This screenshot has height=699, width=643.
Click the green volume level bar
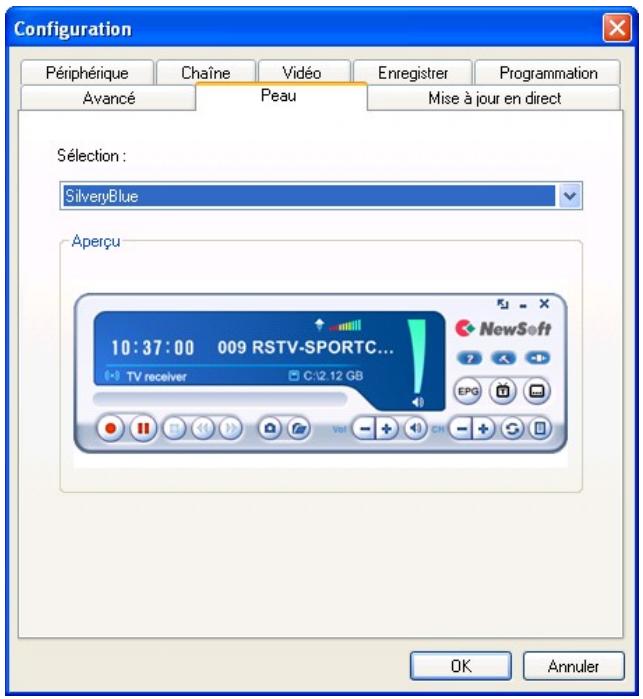pyautogui.click(x=417, y=356)
